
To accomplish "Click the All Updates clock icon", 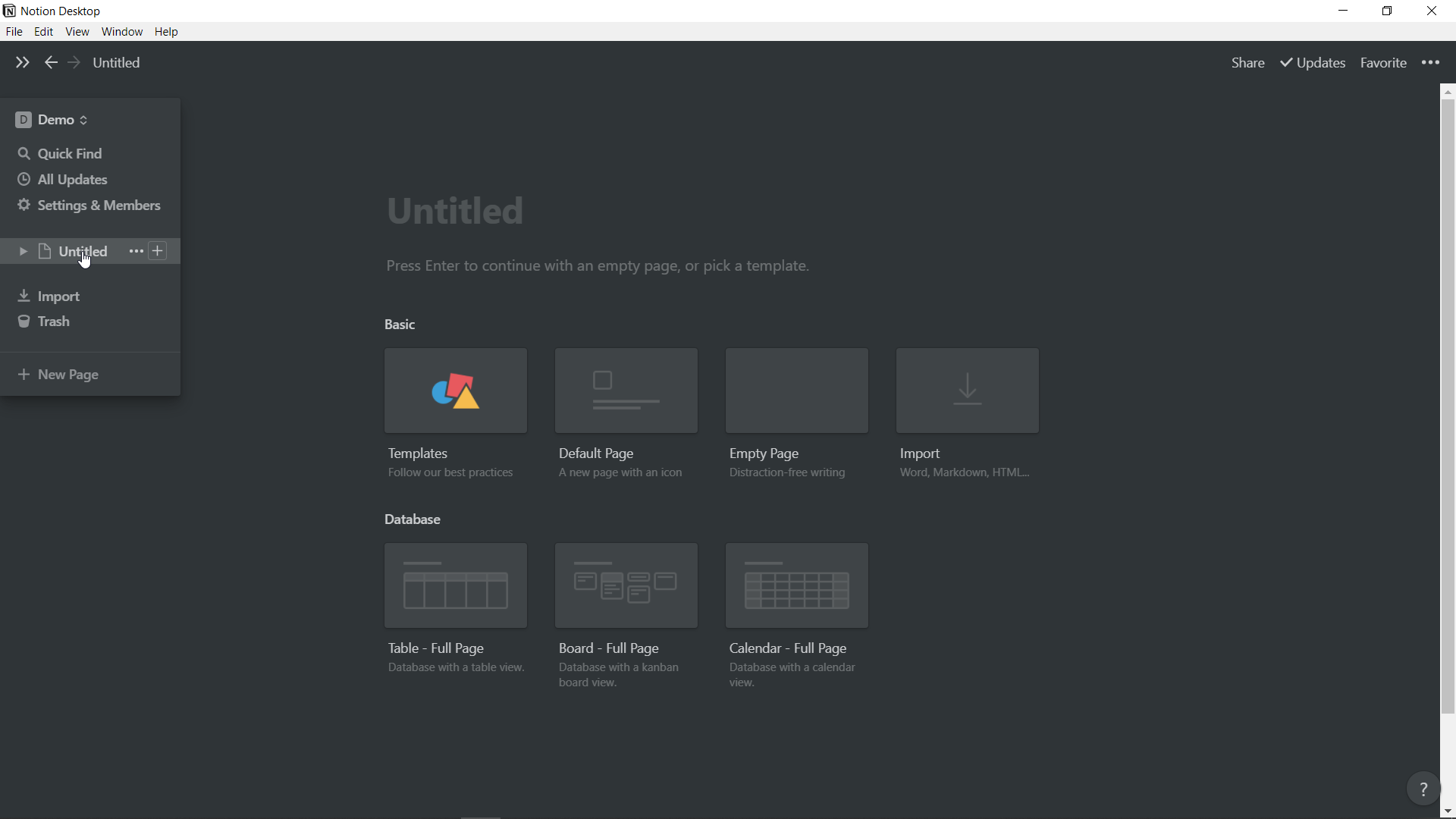I will [x=24, y=180].
